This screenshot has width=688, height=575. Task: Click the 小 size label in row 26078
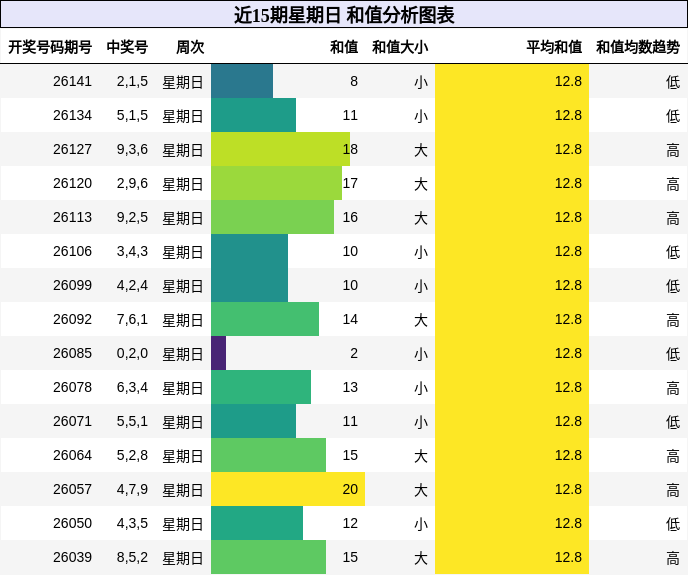coord(421,388)
